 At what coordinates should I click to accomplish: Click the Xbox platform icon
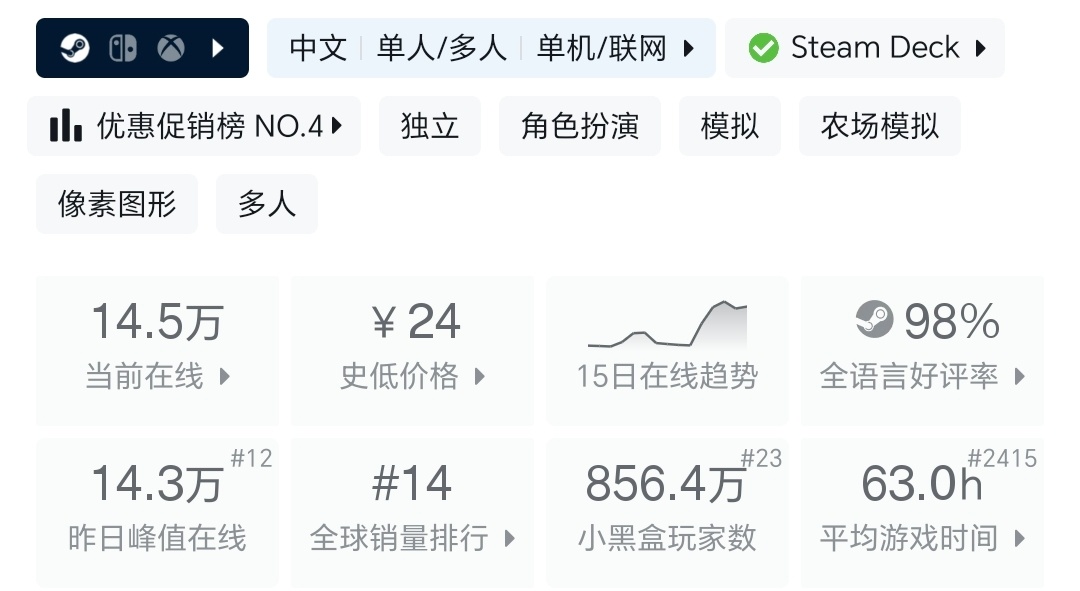pos(169,48)
